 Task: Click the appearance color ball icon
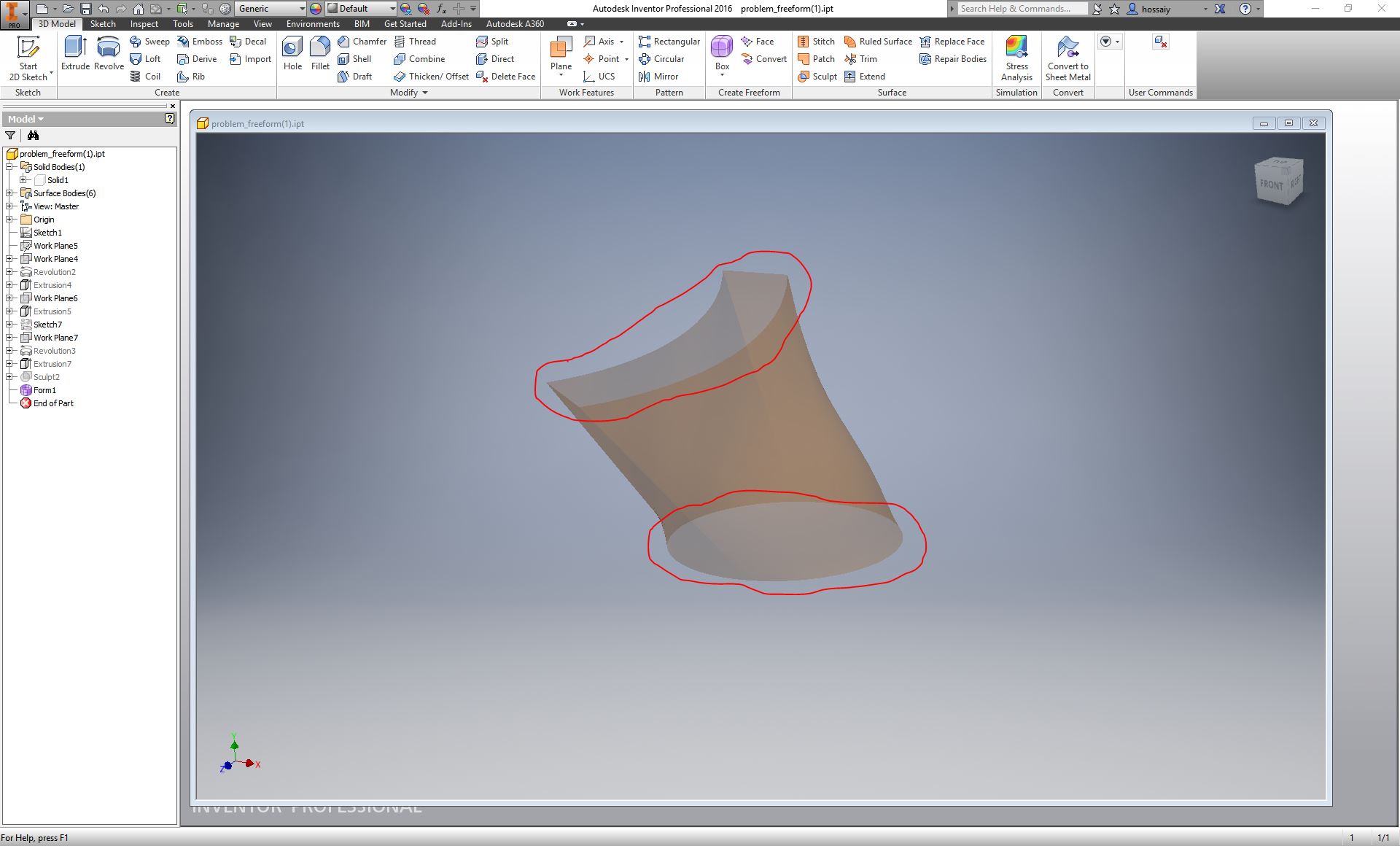(315, 8)
